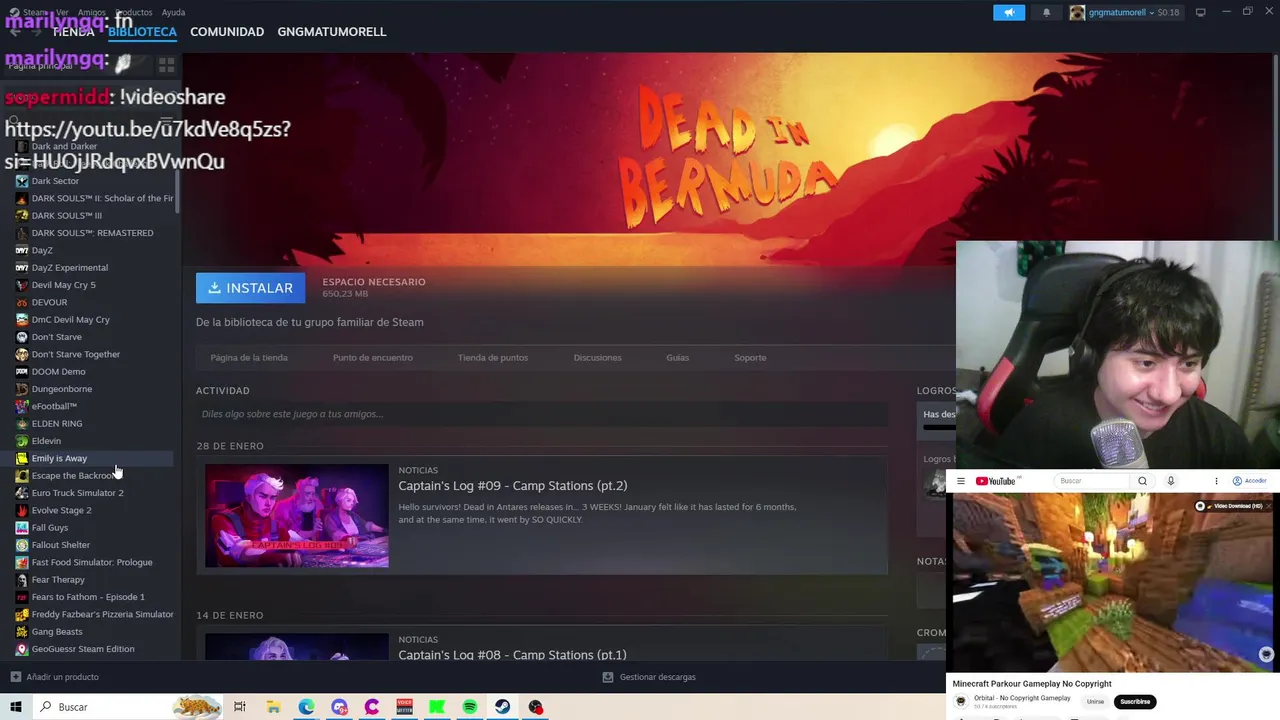Open the Discusiones link
The height and width of the screenshot is (720, 1280).
tap(597, 357)
